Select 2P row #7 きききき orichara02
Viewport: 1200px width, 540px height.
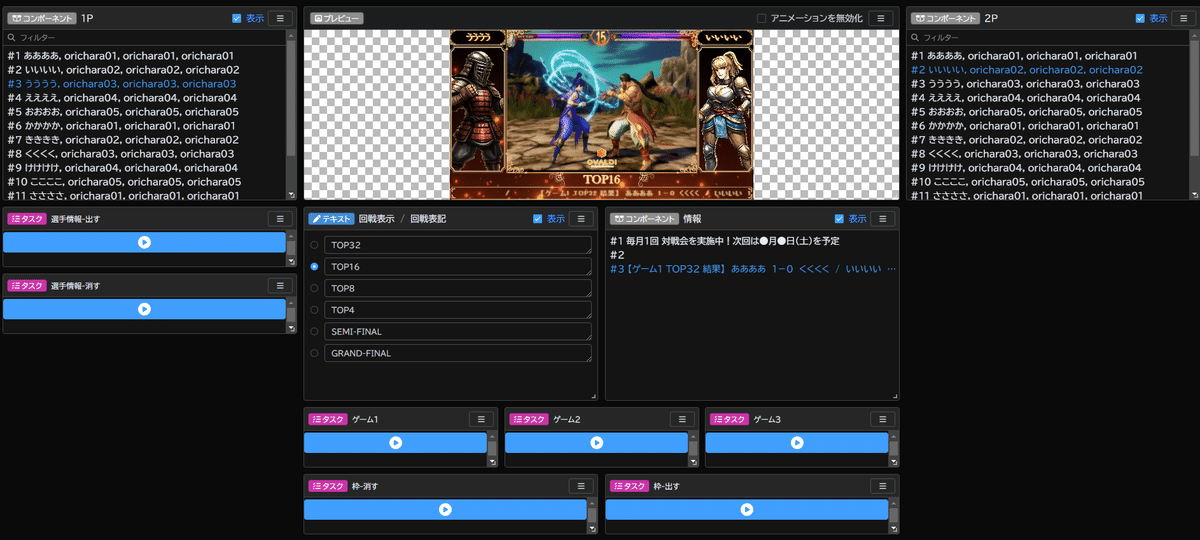(1049, 140)
